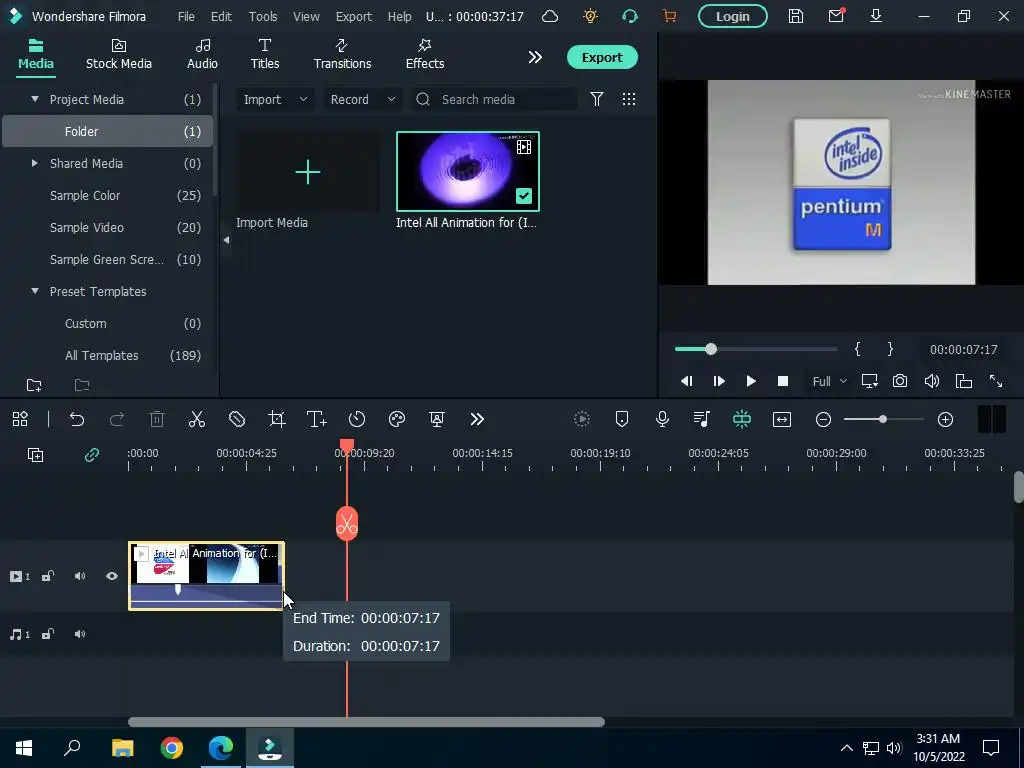Open the crop and zoom tool

(277, 419)
